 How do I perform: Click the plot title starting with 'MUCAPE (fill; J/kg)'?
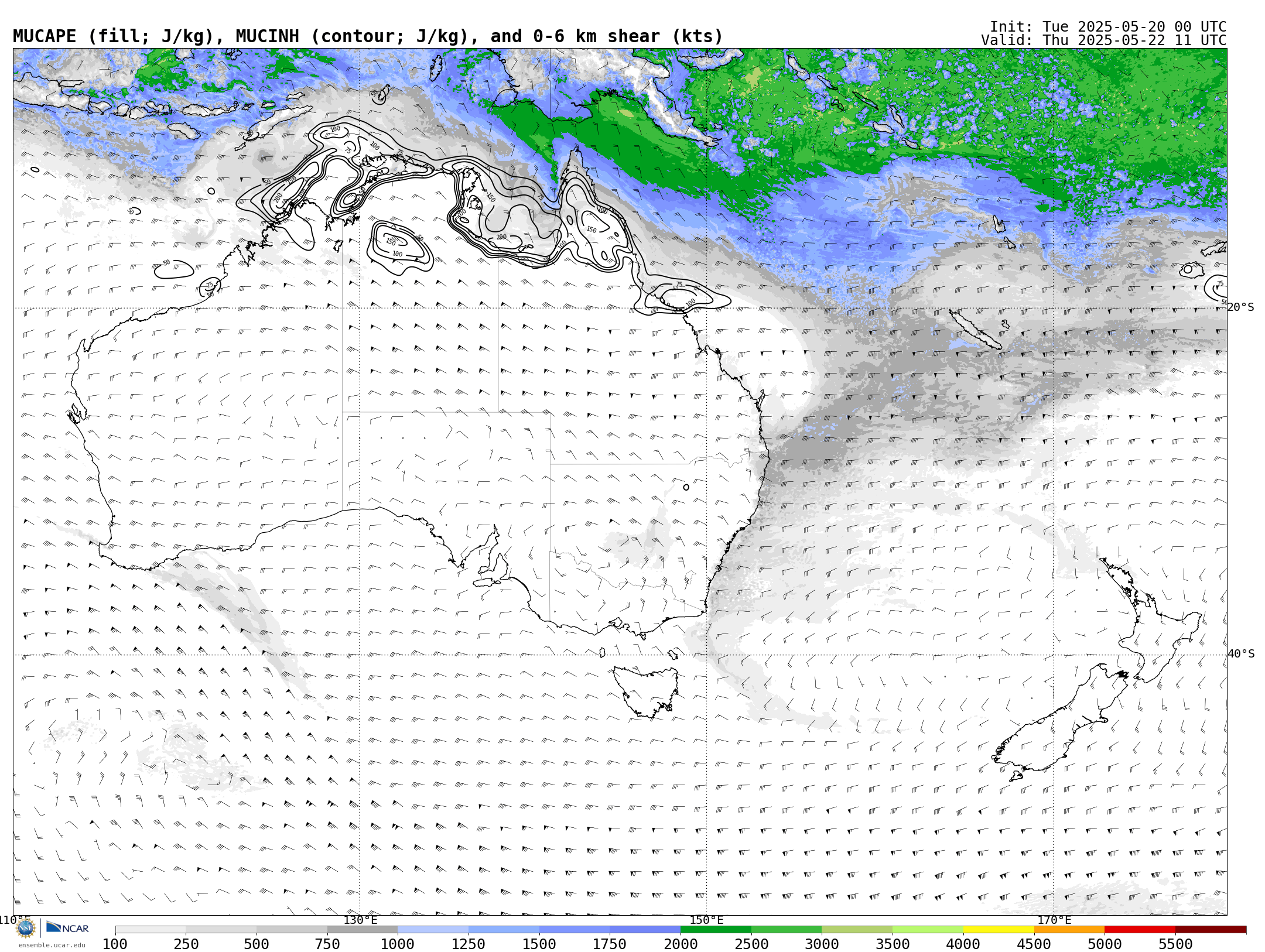[368, 36]
